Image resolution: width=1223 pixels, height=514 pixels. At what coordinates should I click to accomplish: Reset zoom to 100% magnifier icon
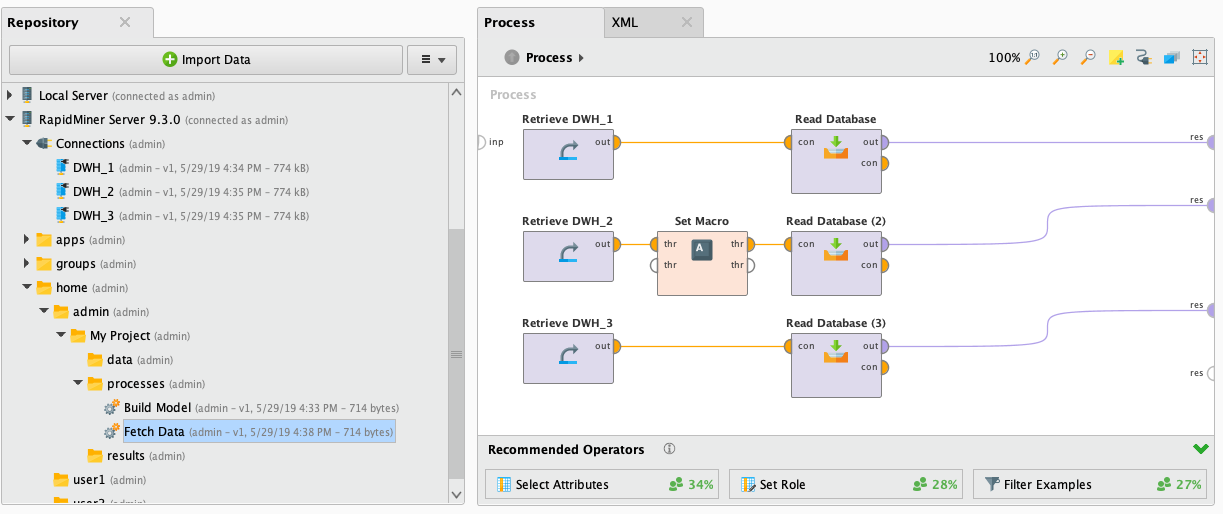[1033, 58]
